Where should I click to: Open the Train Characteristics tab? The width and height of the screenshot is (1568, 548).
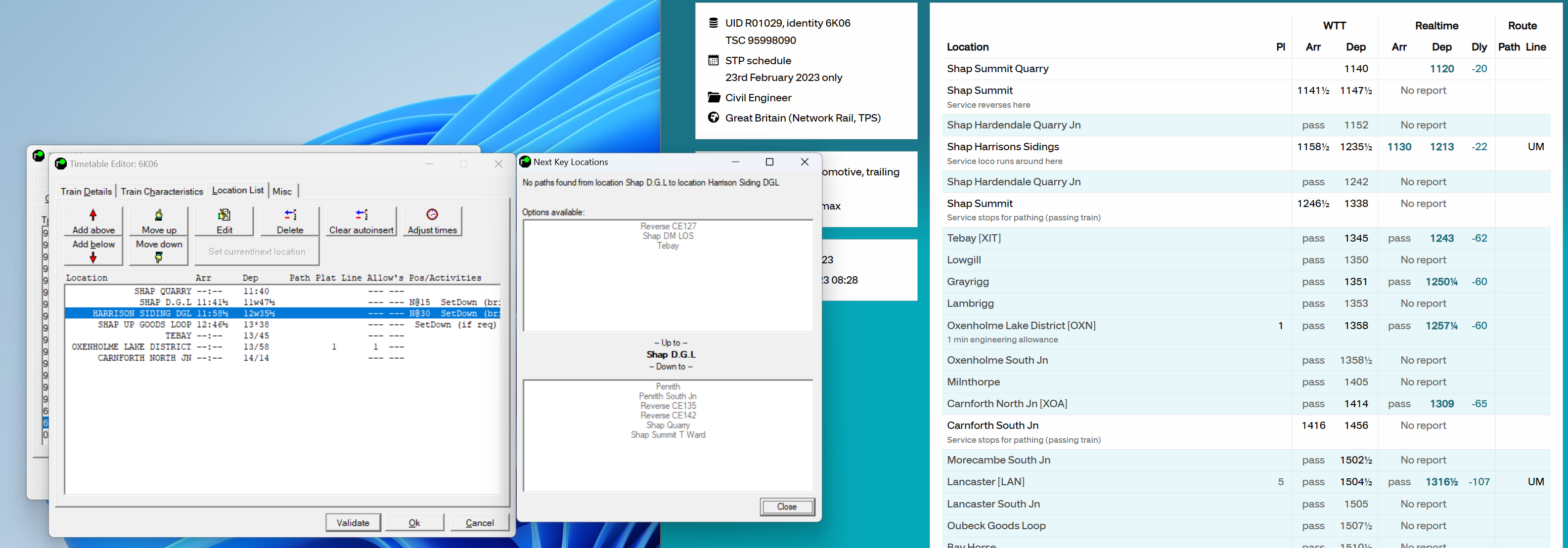coord(161,191)
